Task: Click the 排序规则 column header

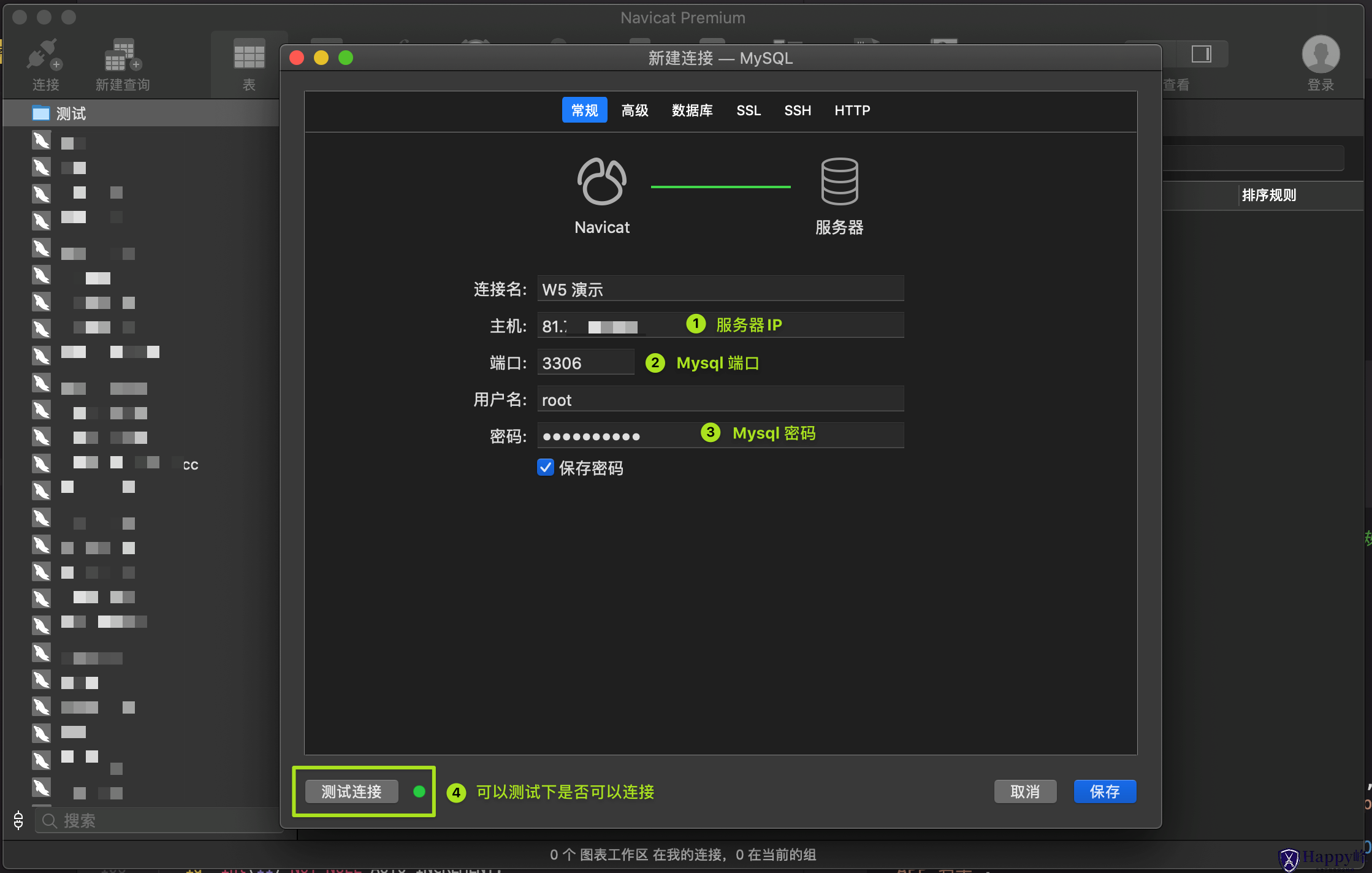Action: click(x=1268, y=196)
